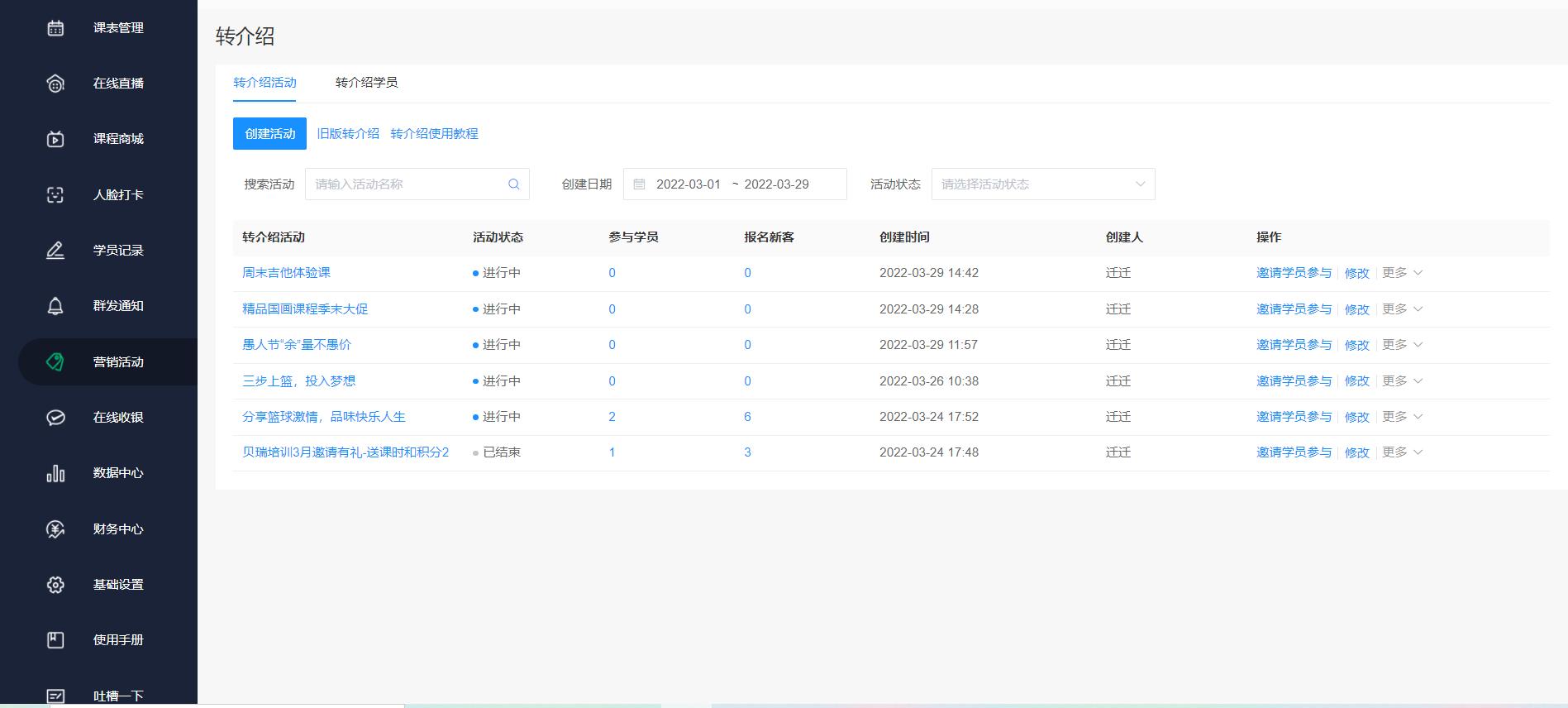Open 数据中心 bar chart icon
Viewport: 1568px width, 708px height.
click(x=55, y=473)
